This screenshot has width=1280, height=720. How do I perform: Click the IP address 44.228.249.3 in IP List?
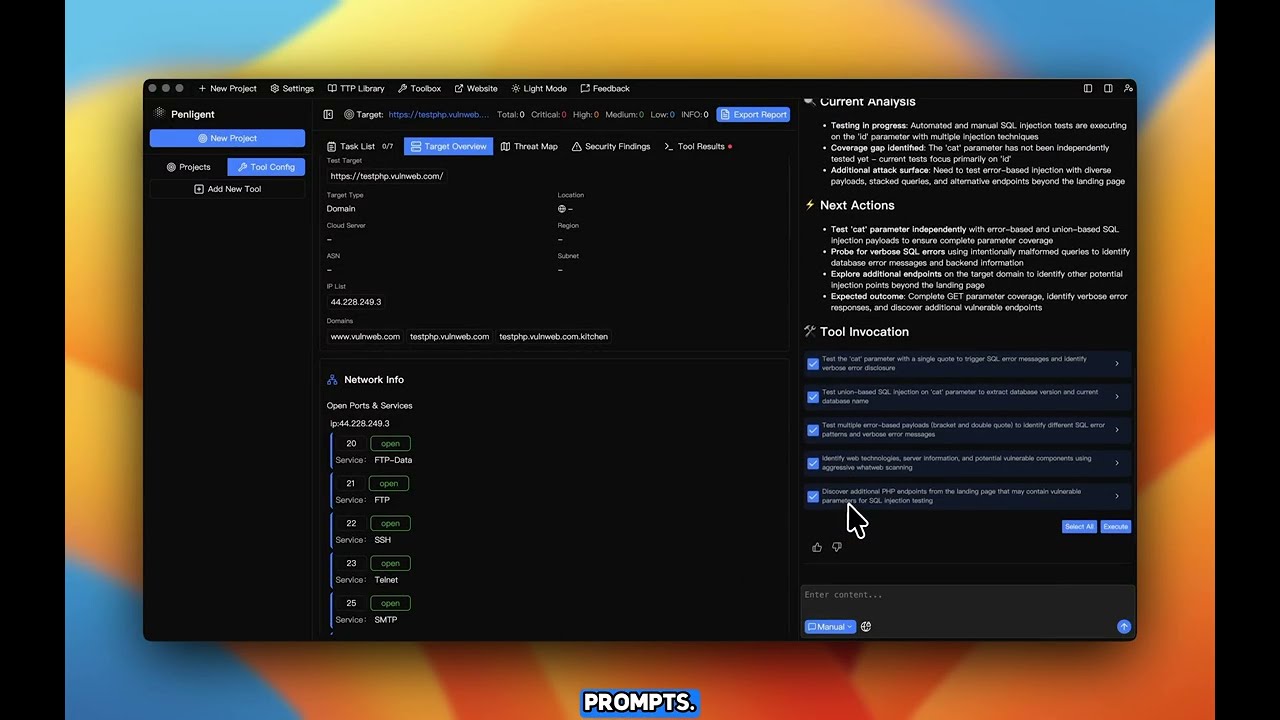(356, 302)
